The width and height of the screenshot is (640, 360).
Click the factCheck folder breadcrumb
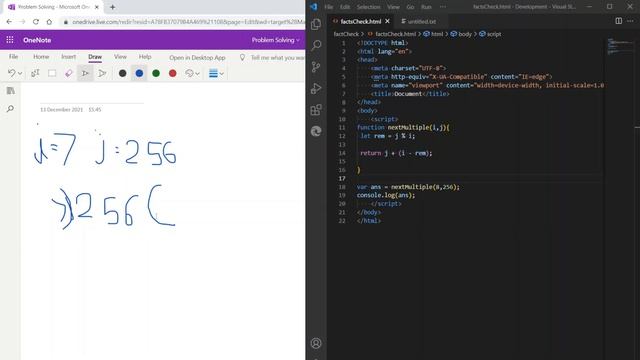pyautogui.click(x=346, y=34)
